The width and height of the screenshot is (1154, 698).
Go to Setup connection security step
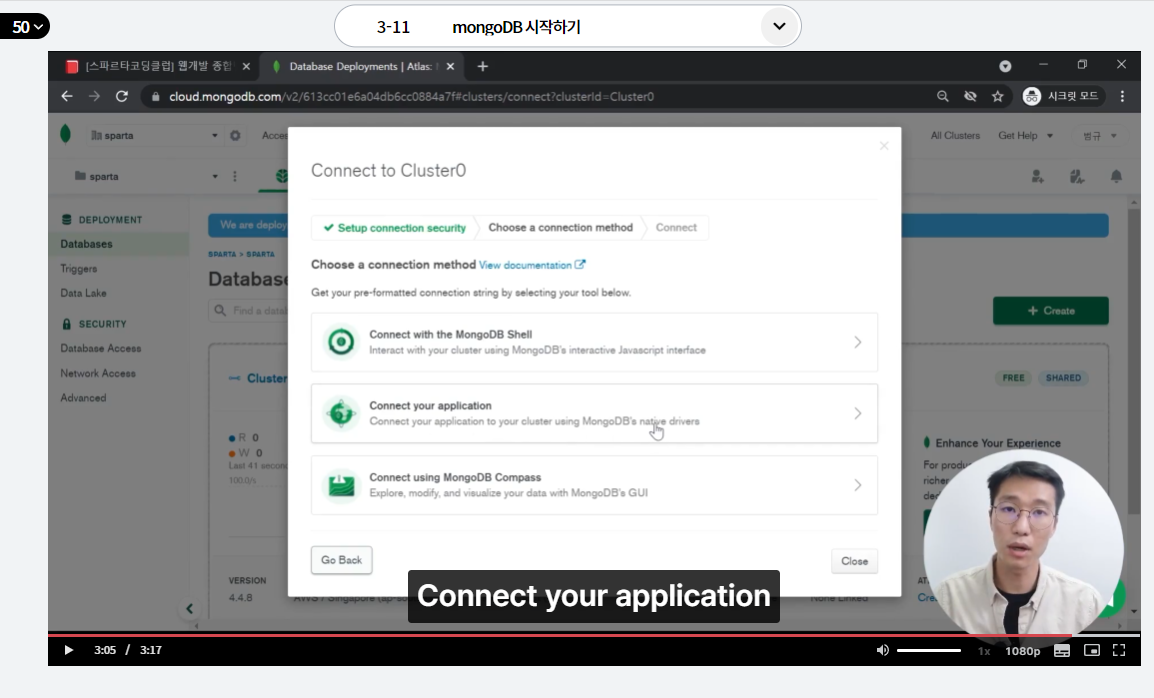(x=394, y=228)
